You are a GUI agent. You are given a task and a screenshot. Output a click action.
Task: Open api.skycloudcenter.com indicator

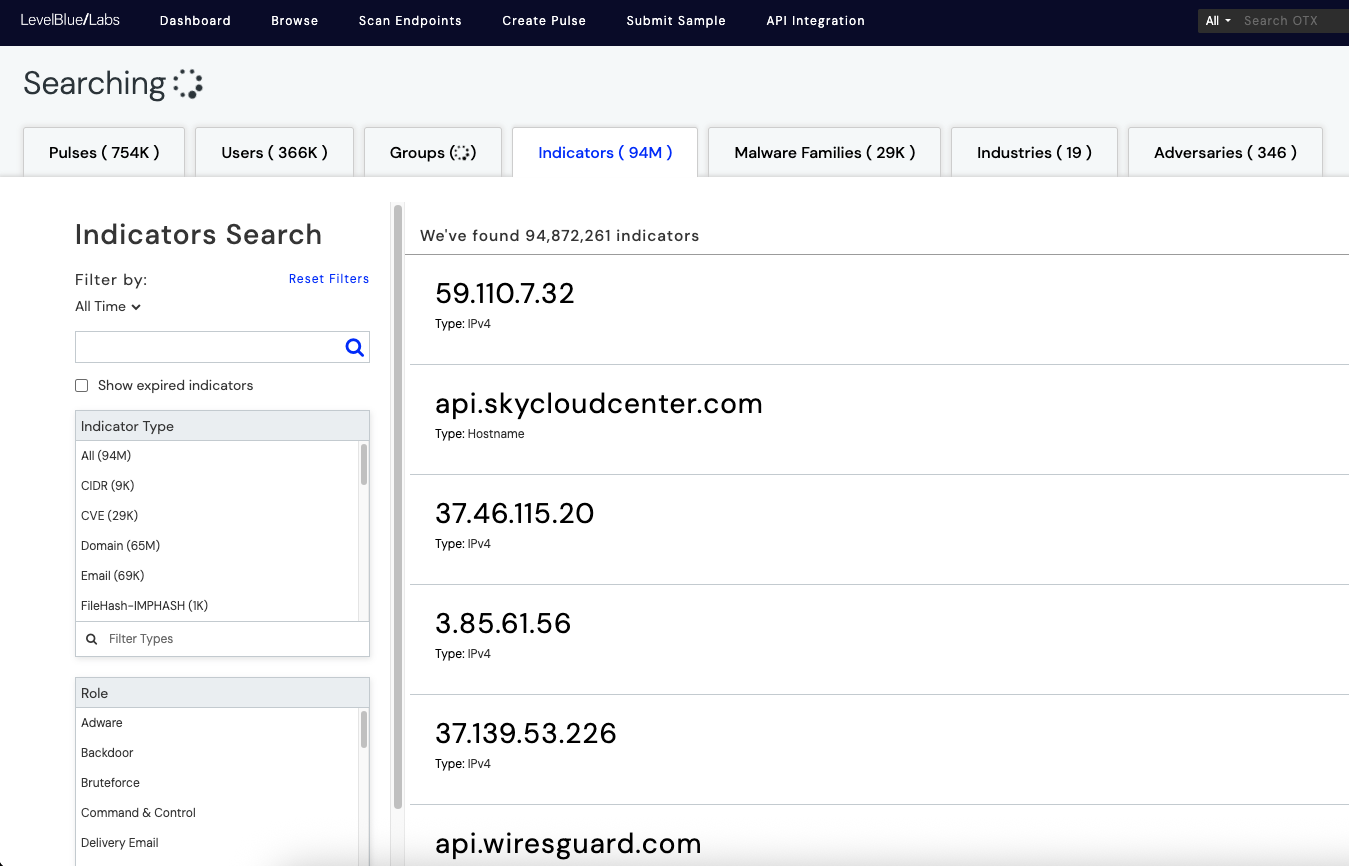click(x=598, y=404)
